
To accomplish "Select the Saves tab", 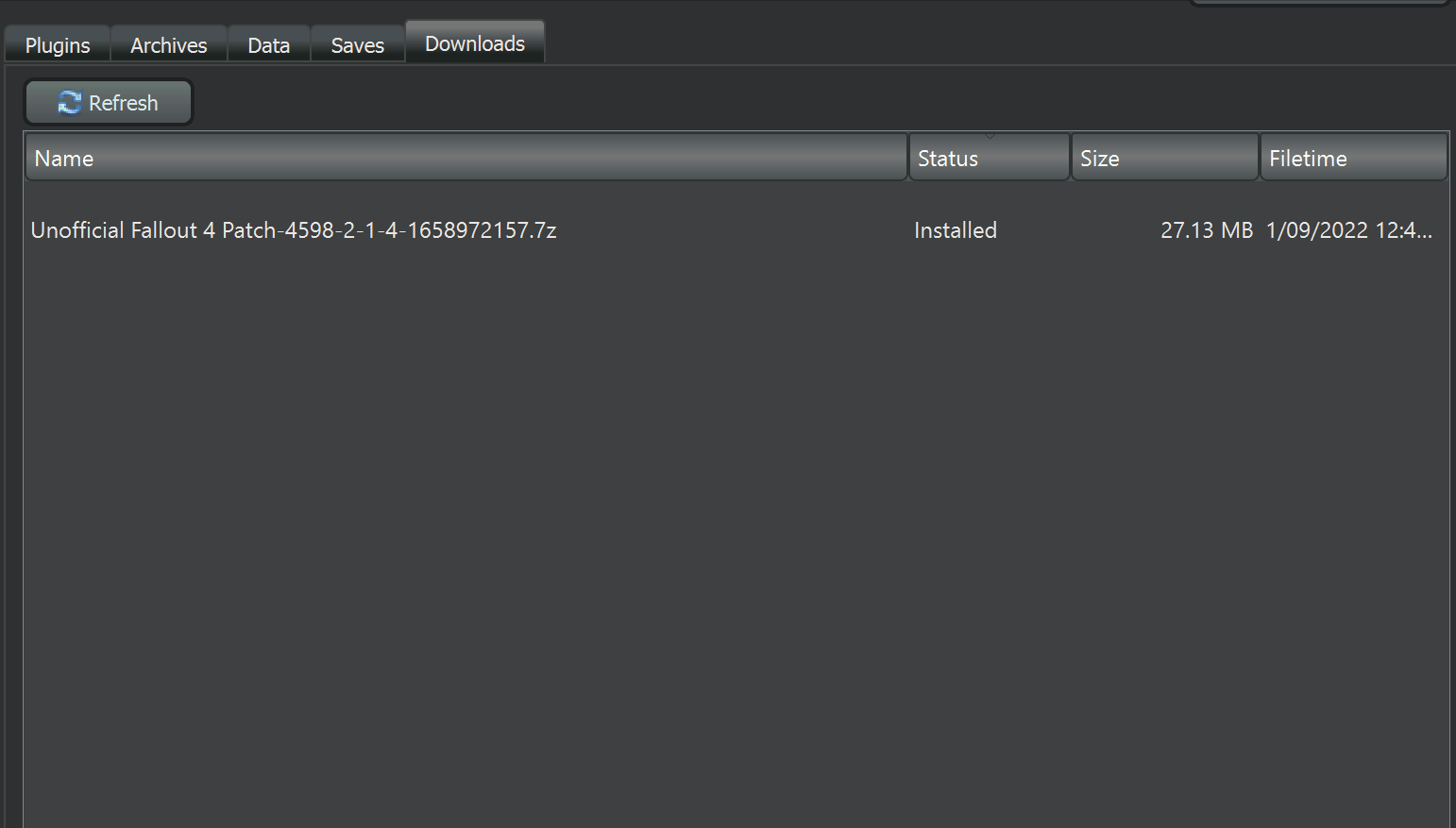I will [x=357, y=45].
